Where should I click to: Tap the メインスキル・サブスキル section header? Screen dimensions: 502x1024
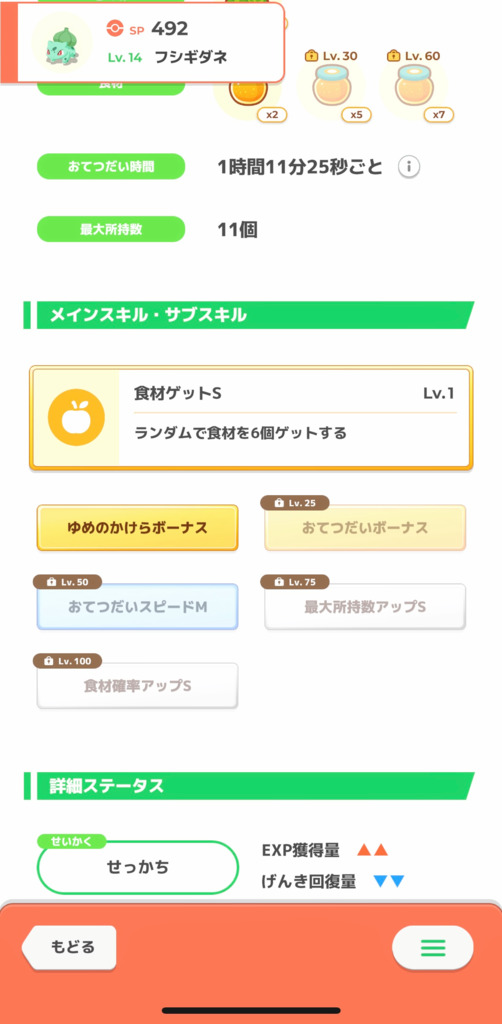(249, 315)
